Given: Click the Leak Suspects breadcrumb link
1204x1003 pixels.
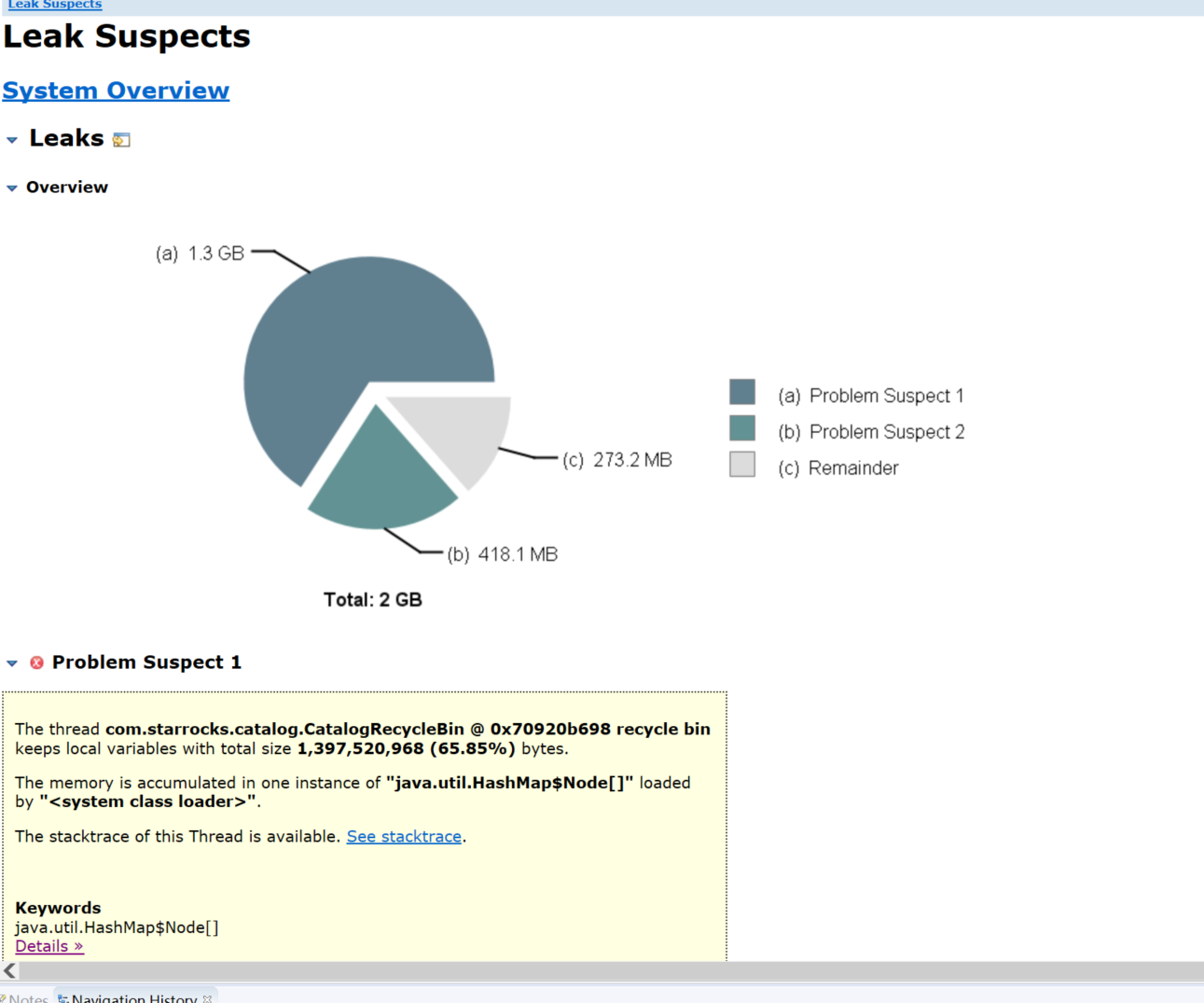Looking at the screenshot, I should pos(55,5).
